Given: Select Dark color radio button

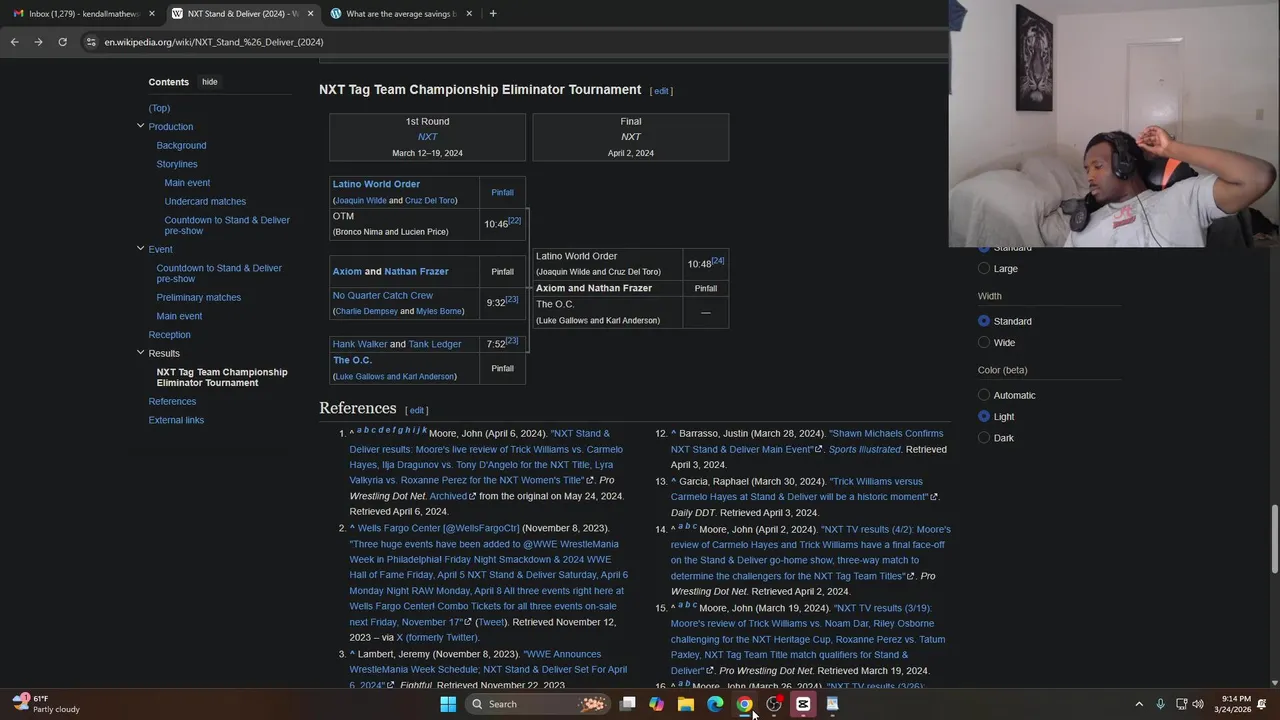Looking at the screenshot, I should (x=984, y=437).
